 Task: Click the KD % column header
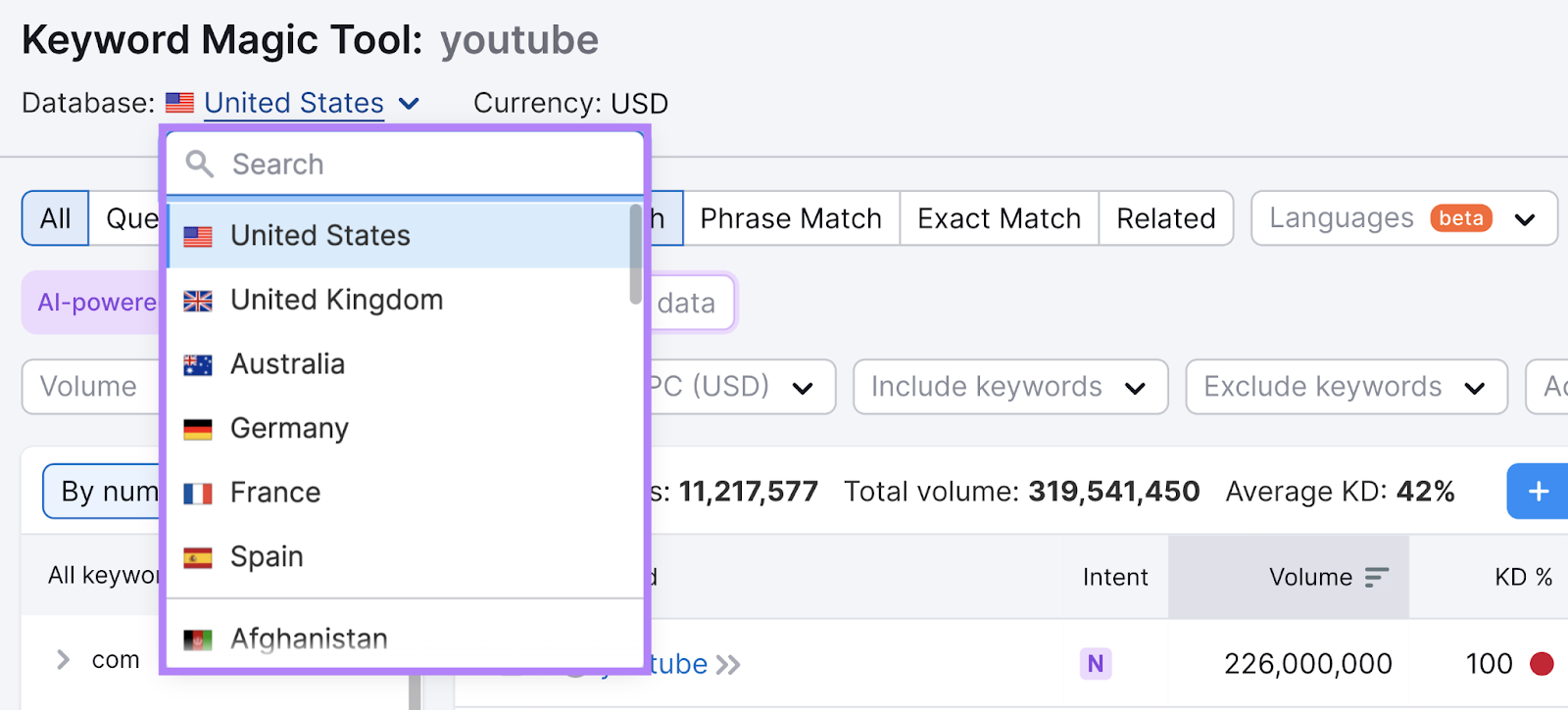pyautogui.click(x=1523, y=577)
